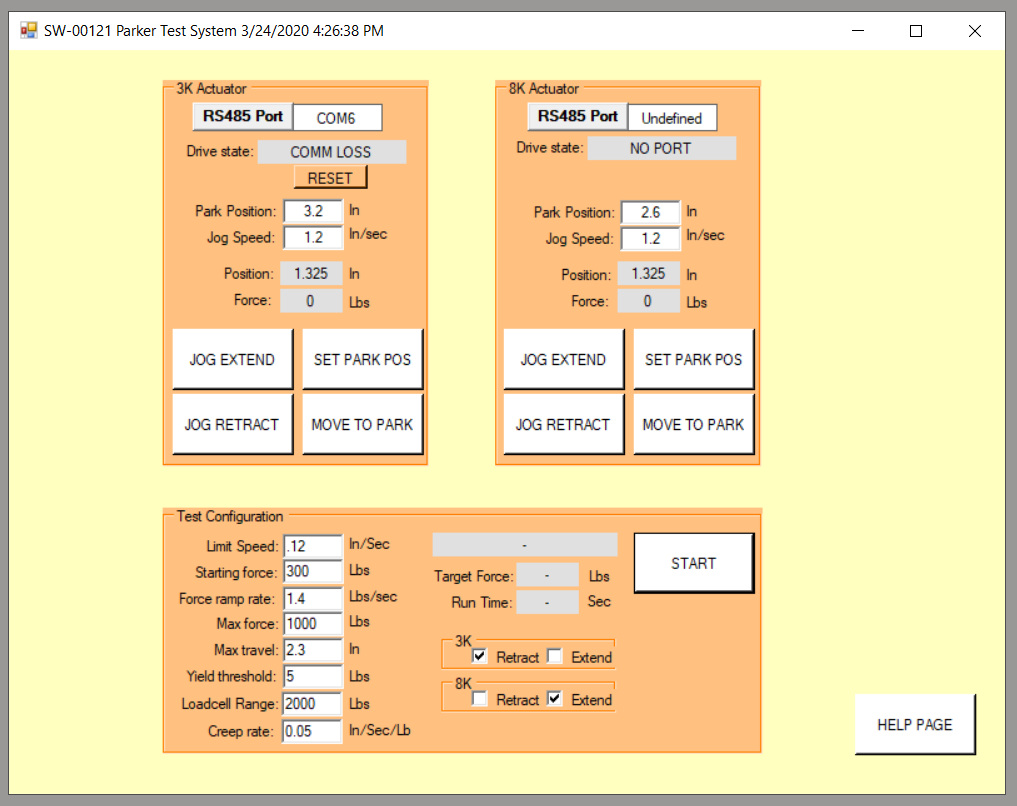Click the 3K Actuator RS485 Port button
1017x806 pixels.
click(243, 117)
